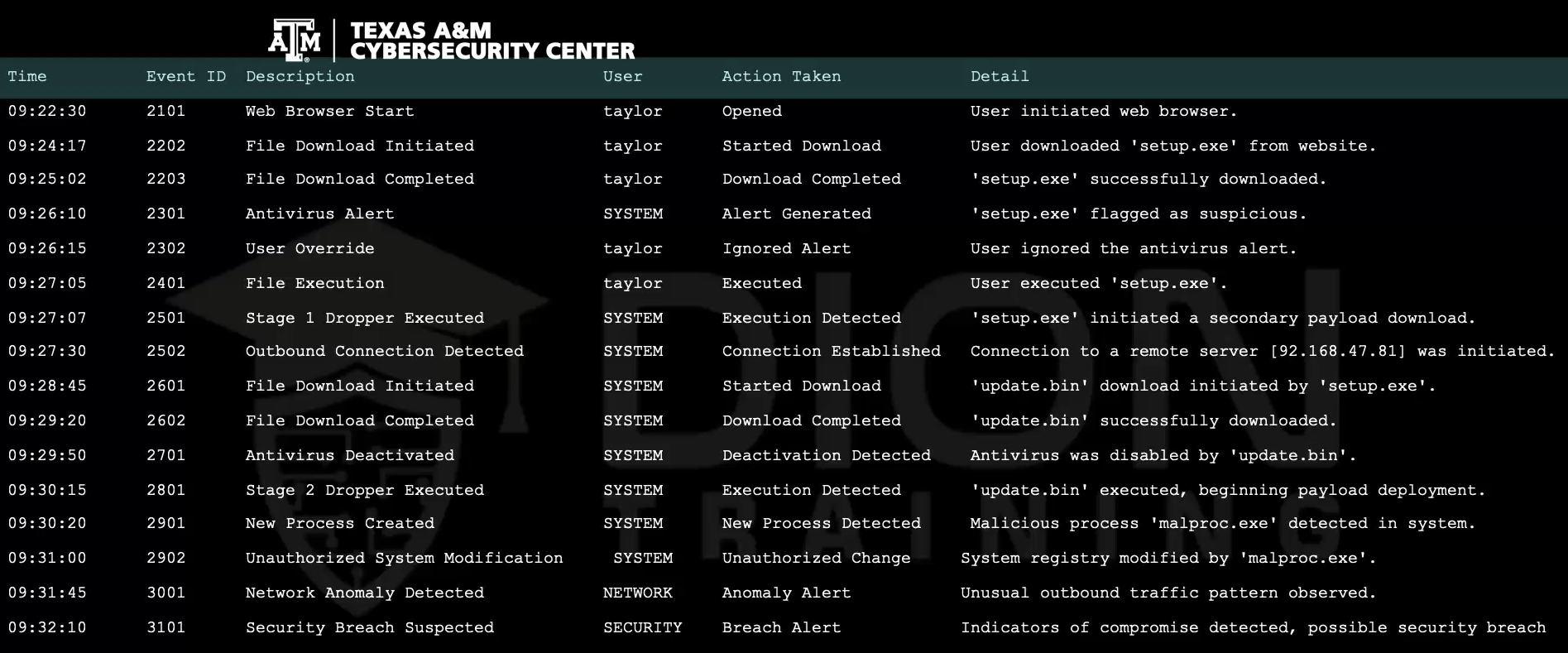The height and width of the screenshot is (653, 1568).
Task: Click the Time column header
Action: tap(27, 76)
